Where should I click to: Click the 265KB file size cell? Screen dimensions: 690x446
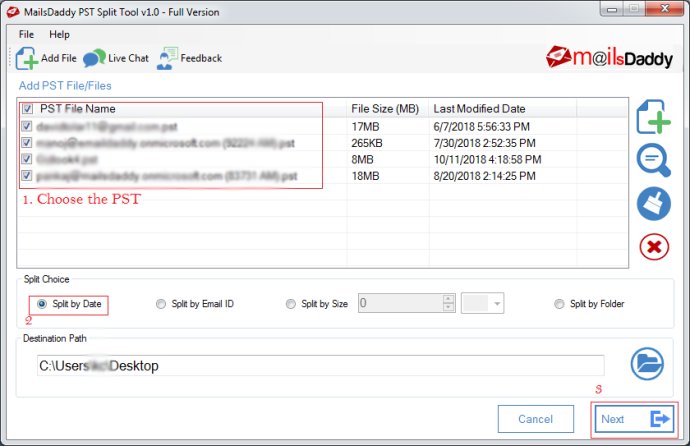point(367,143)
